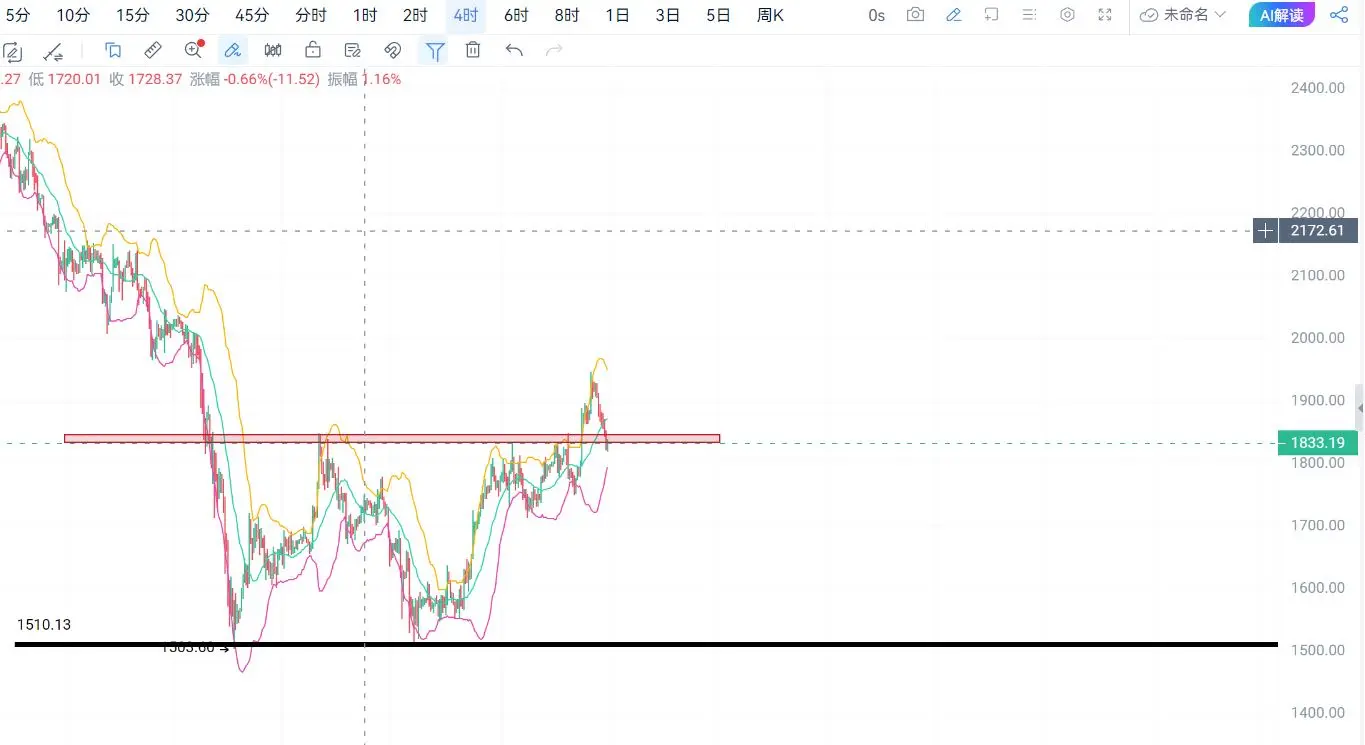This screenshot has height=745, width=1365.
Task: Switch to the 30分 timeframe
Action: point(192,15)
